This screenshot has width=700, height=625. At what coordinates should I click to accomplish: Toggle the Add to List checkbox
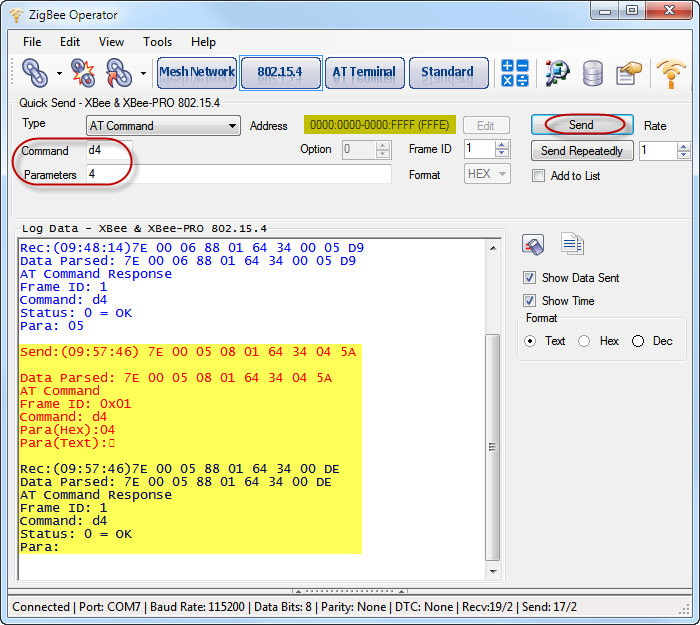pyautogui.click(x=538, y=176)
